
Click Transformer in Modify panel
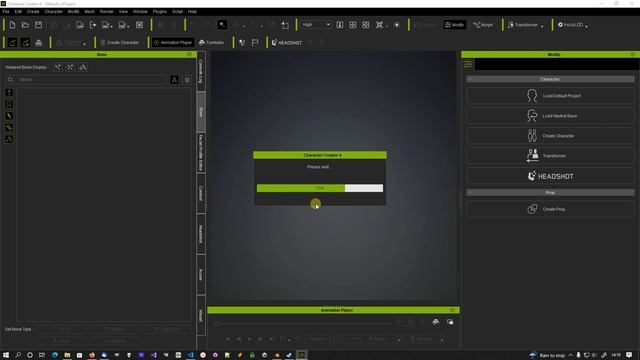coord(551,156)
